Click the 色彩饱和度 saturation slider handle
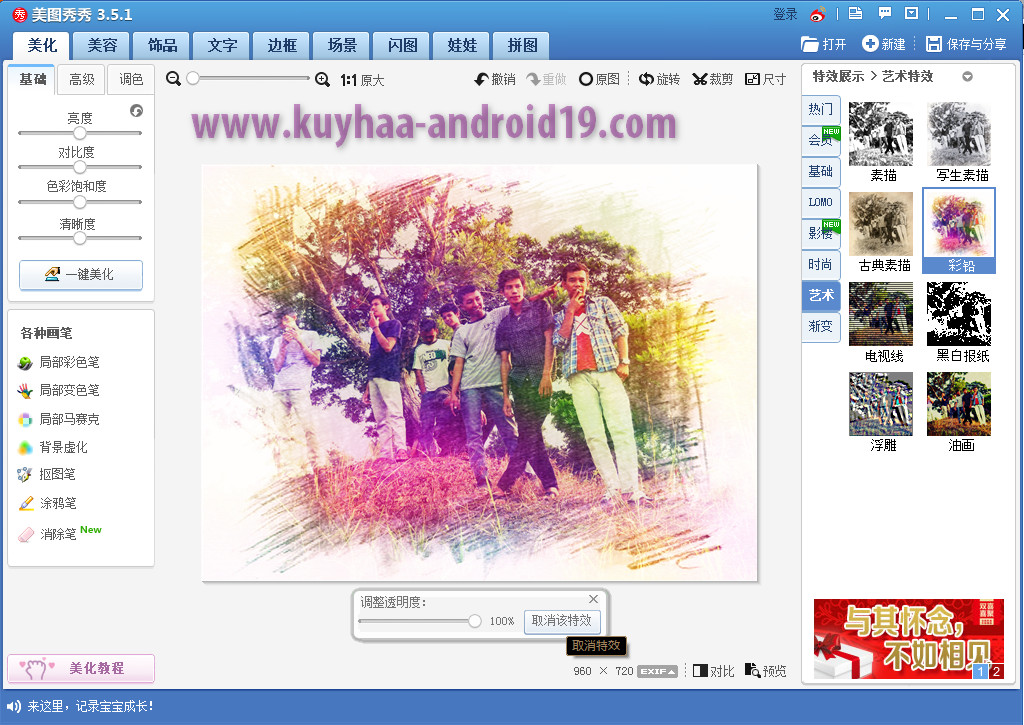The height and width of the screenshot is (725, 1024). (80, 202)
